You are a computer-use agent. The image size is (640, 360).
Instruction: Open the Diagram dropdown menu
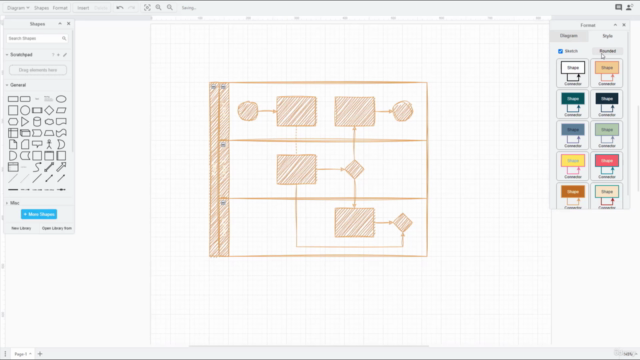[x=18, y=8]
